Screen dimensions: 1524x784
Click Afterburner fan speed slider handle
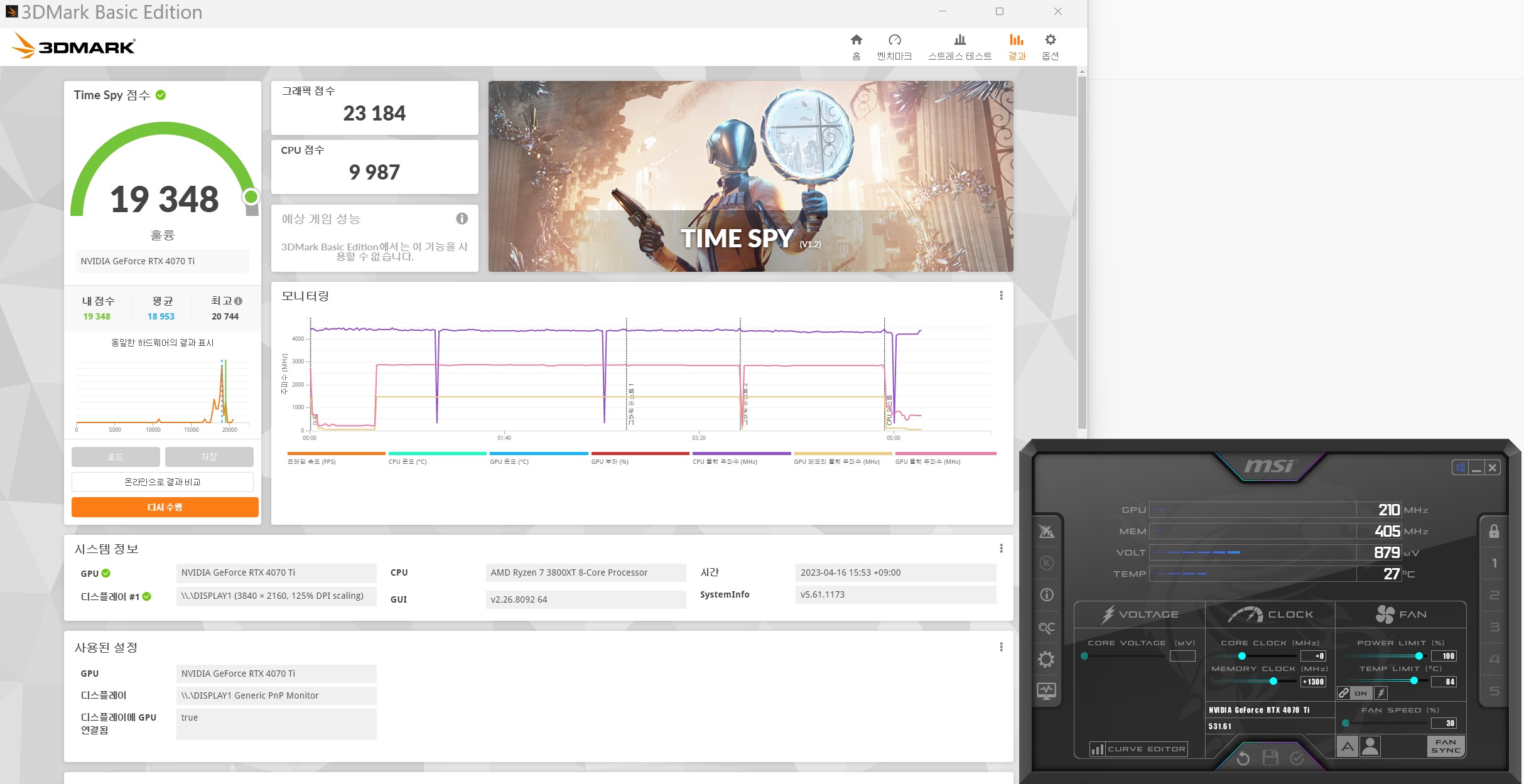[1345, 723]
